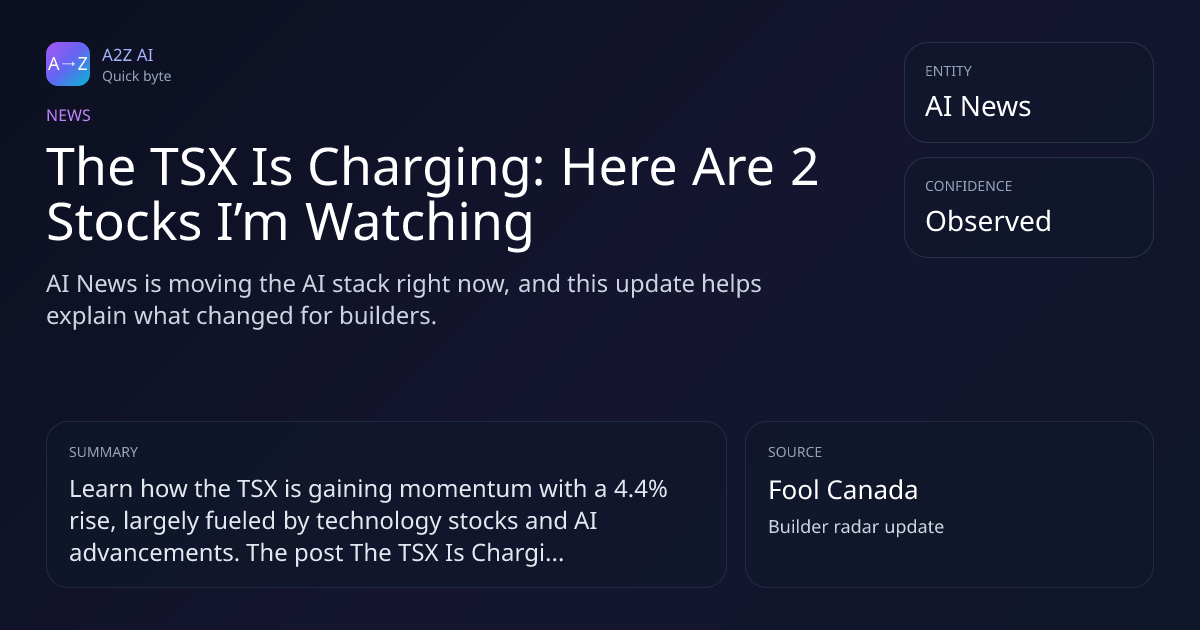Open the TSX Is Charging headline
Screen dimensions: 1200x630
click(x=433, y=195)
